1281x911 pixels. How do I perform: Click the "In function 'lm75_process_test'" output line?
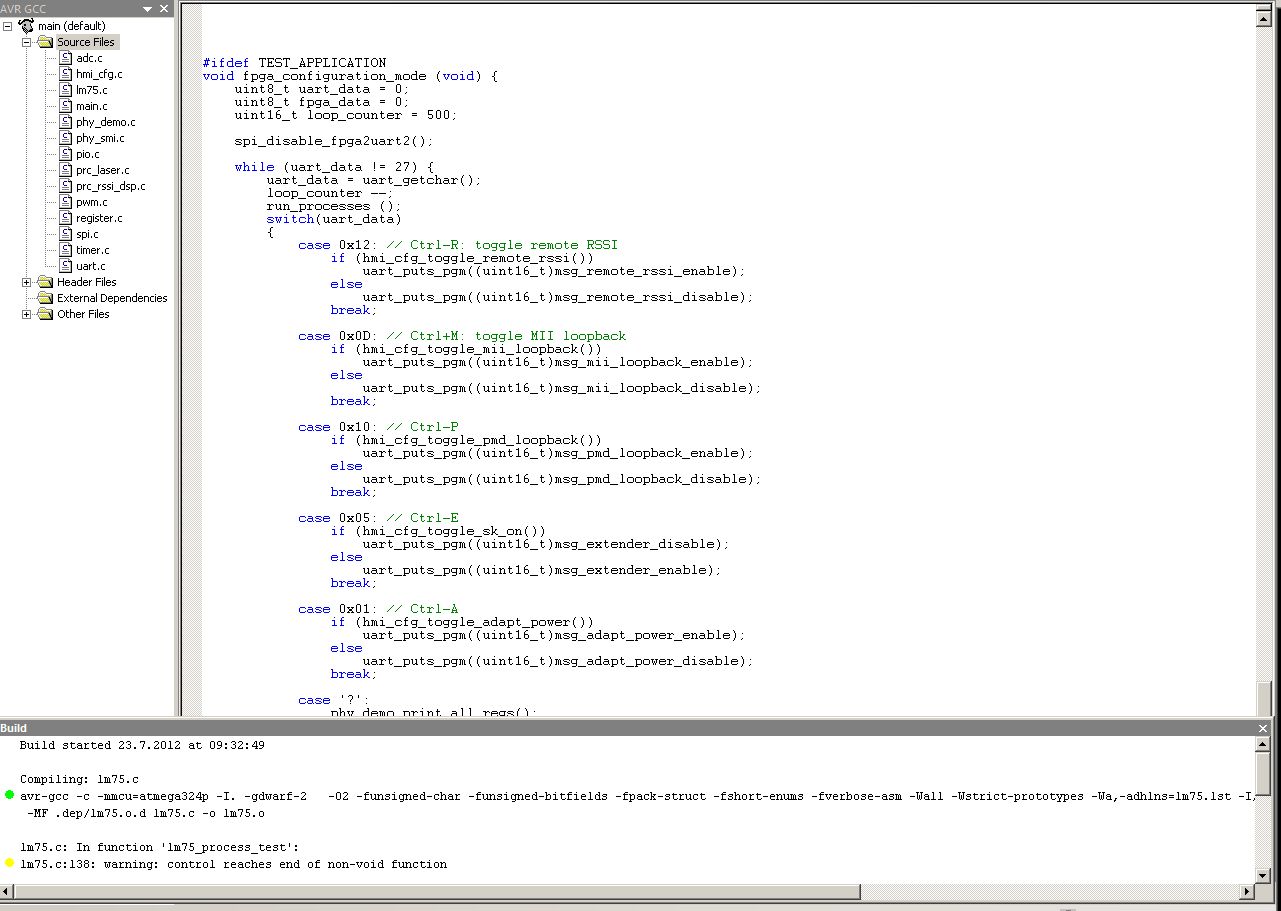159,847
